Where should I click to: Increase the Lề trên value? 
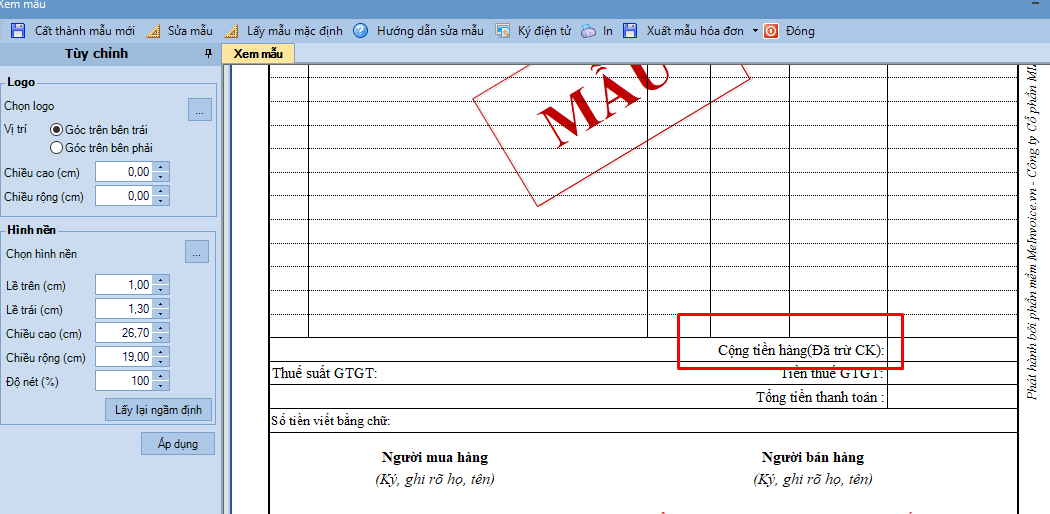click(x=161, y=280)
